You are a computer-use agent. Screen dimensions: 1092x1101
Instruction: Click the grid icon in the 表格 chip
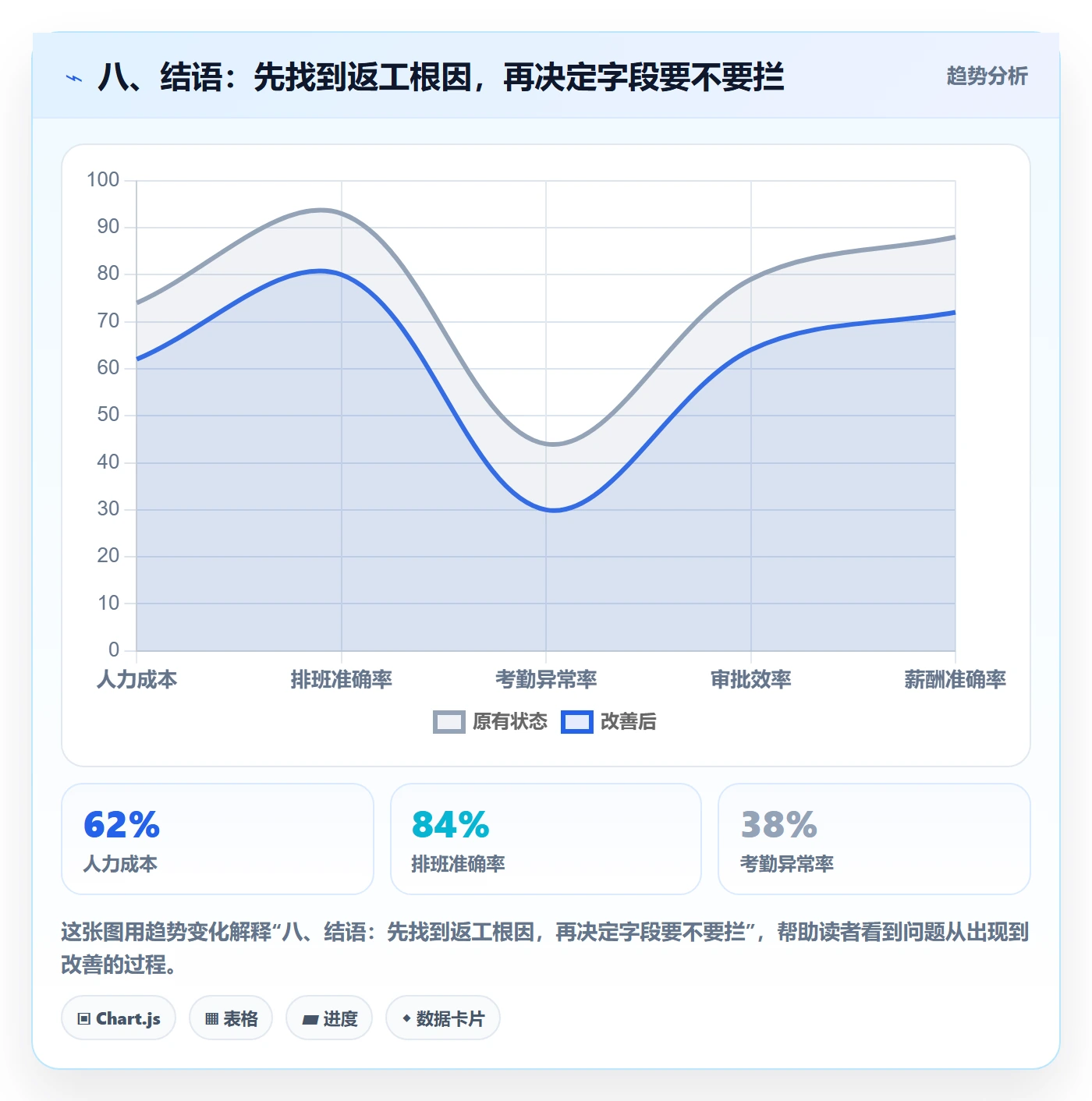(x=211, y=1019)
